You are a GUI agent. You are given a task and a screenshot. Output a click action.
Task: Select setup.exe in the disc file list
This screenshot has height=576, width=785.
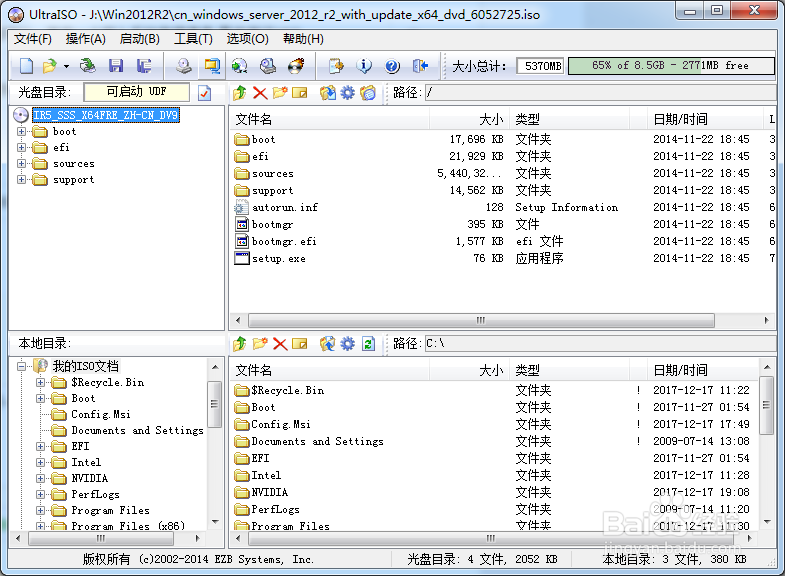tap(278, 258)
